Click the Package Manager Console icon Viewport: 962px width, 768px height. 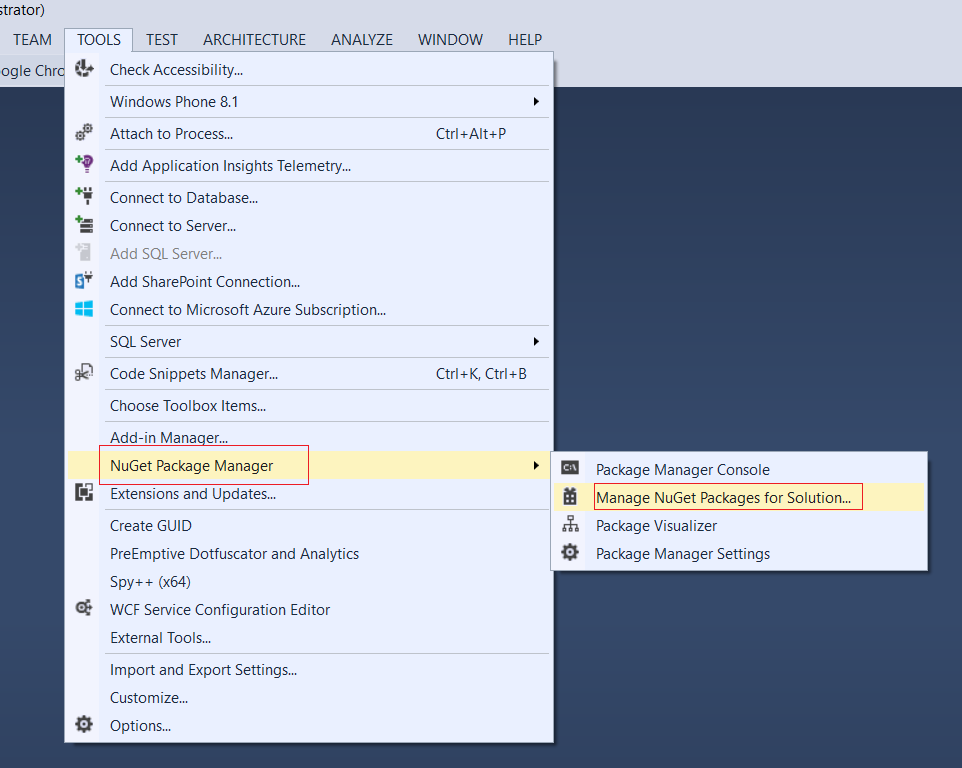[570, 469]
